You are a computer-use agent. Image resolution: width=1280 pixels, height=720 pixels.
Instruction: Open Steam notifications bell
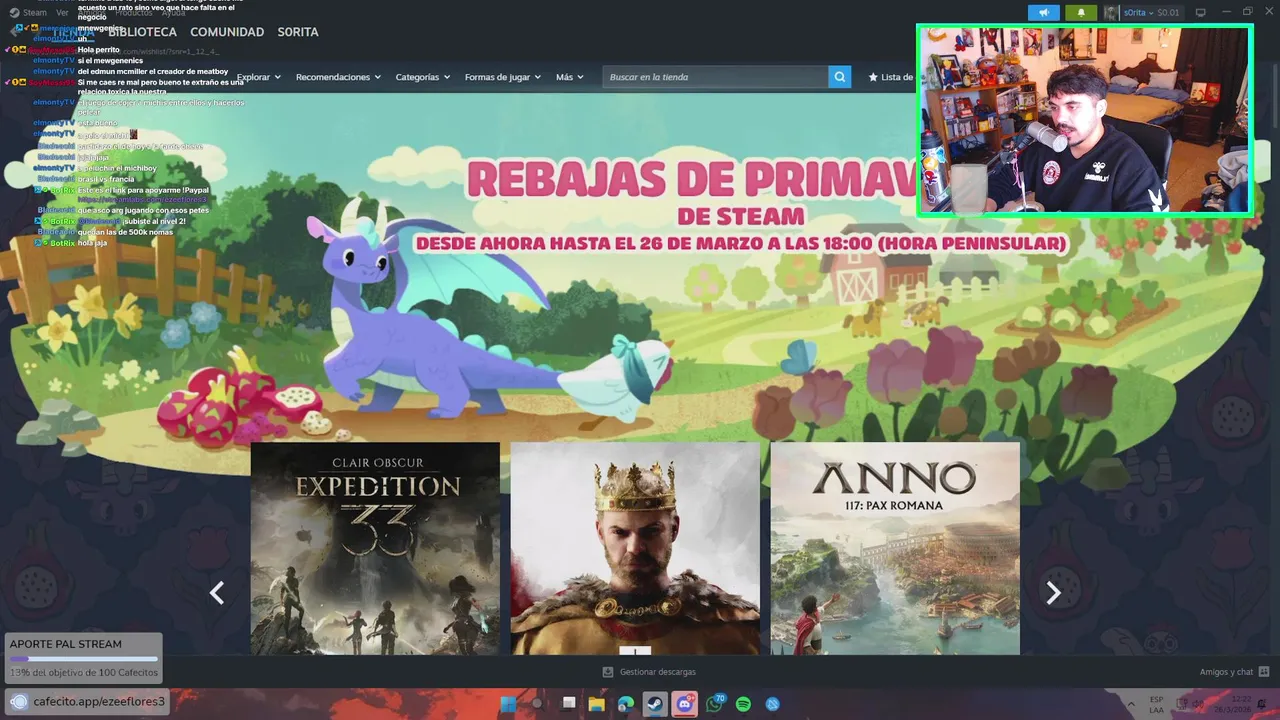1080,13
